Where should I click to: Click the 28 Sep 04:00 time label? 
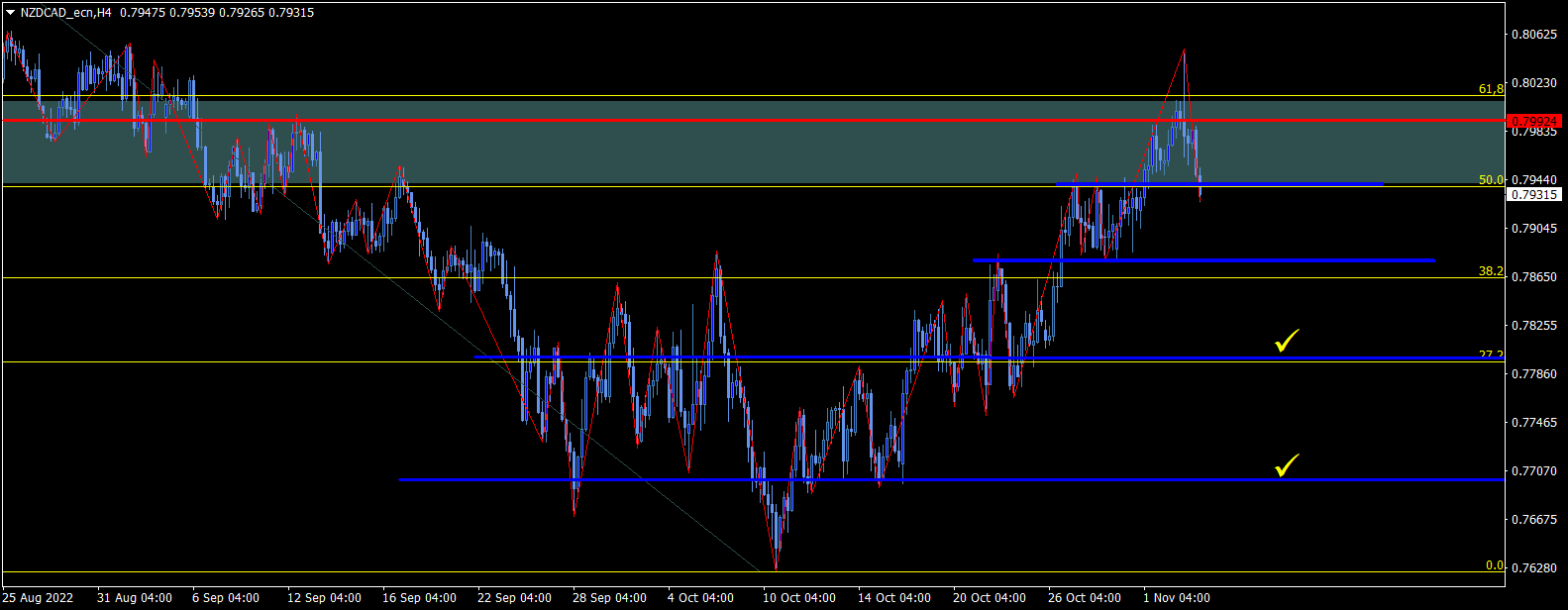click(x=609, y=598)
